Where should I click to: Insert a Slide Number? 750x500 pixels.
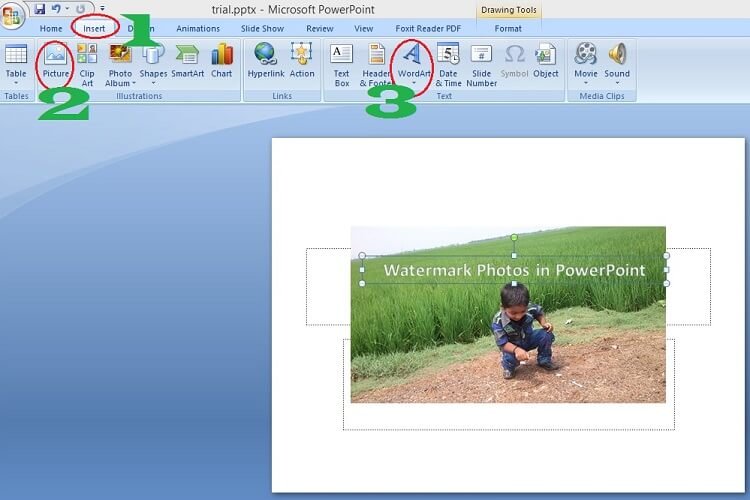pos(481,65)
